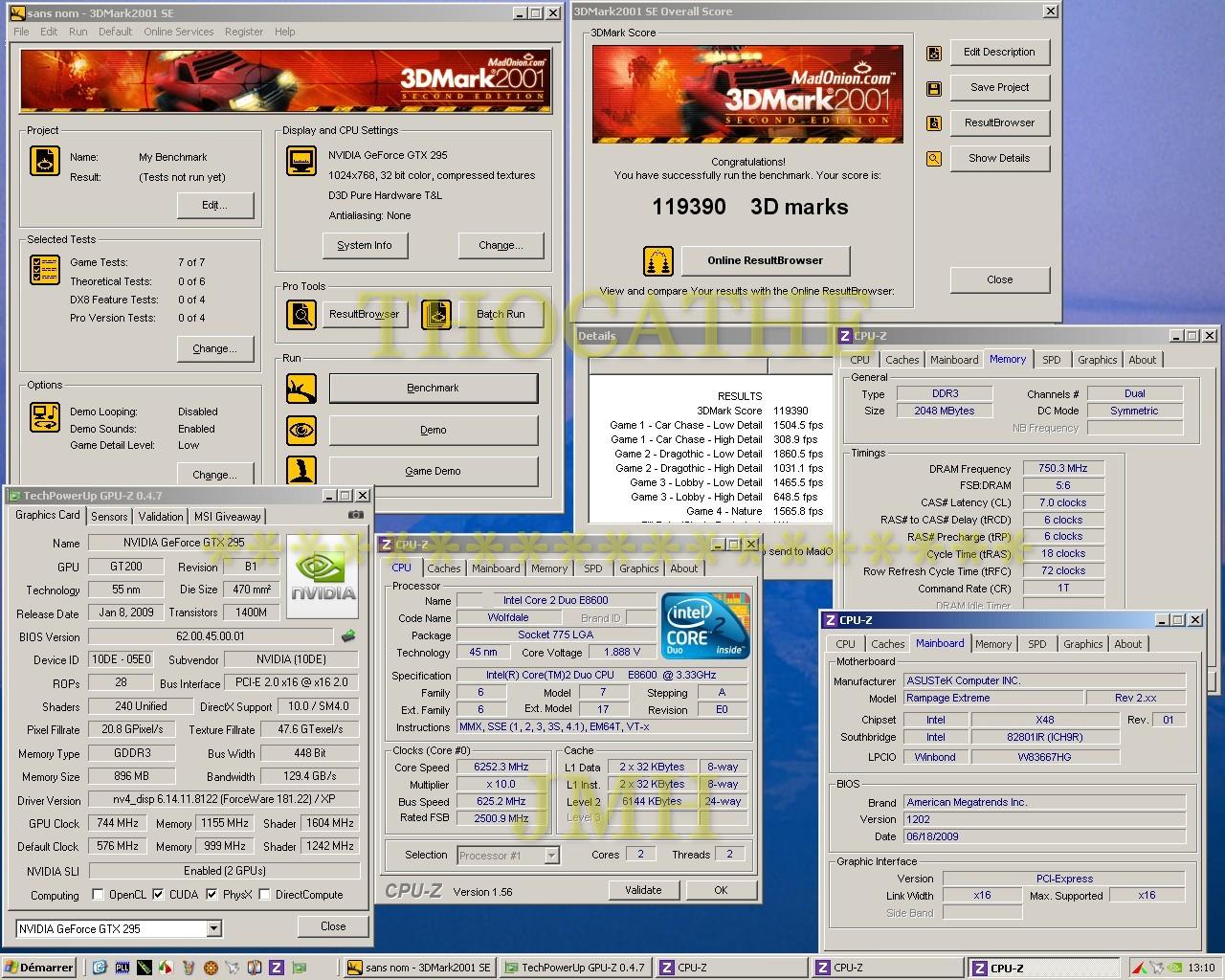Click the Driver Version field in GPU-Z
This screenshot has height=980, width=1225.
click(x=224, y=800)
